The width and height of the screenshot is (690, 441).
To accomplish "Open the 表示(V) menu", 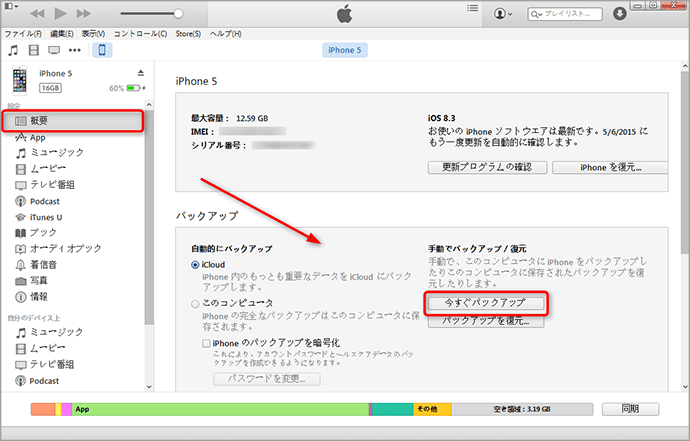I will tap(93, 34).
